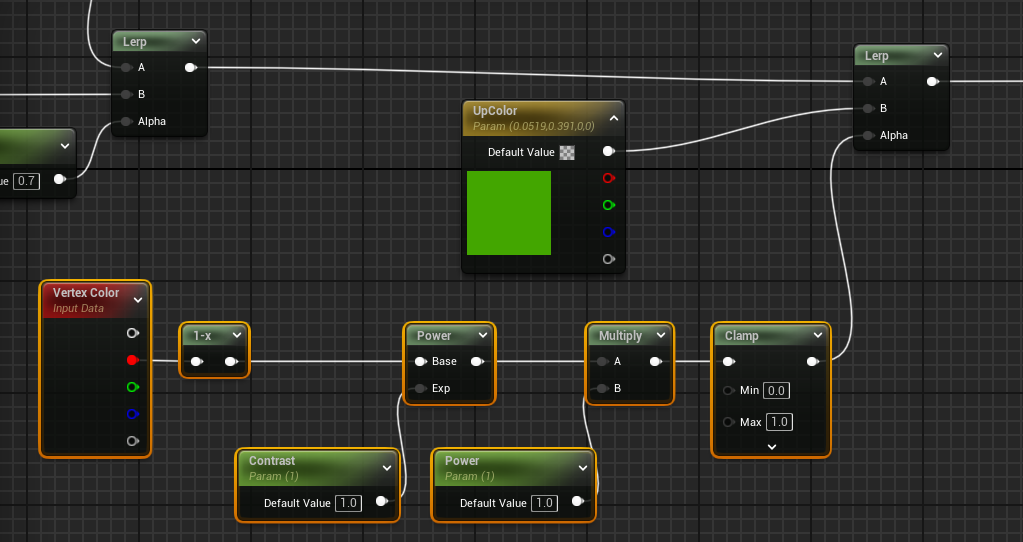Click the green output pin on Vertex Color

[132, 387]
